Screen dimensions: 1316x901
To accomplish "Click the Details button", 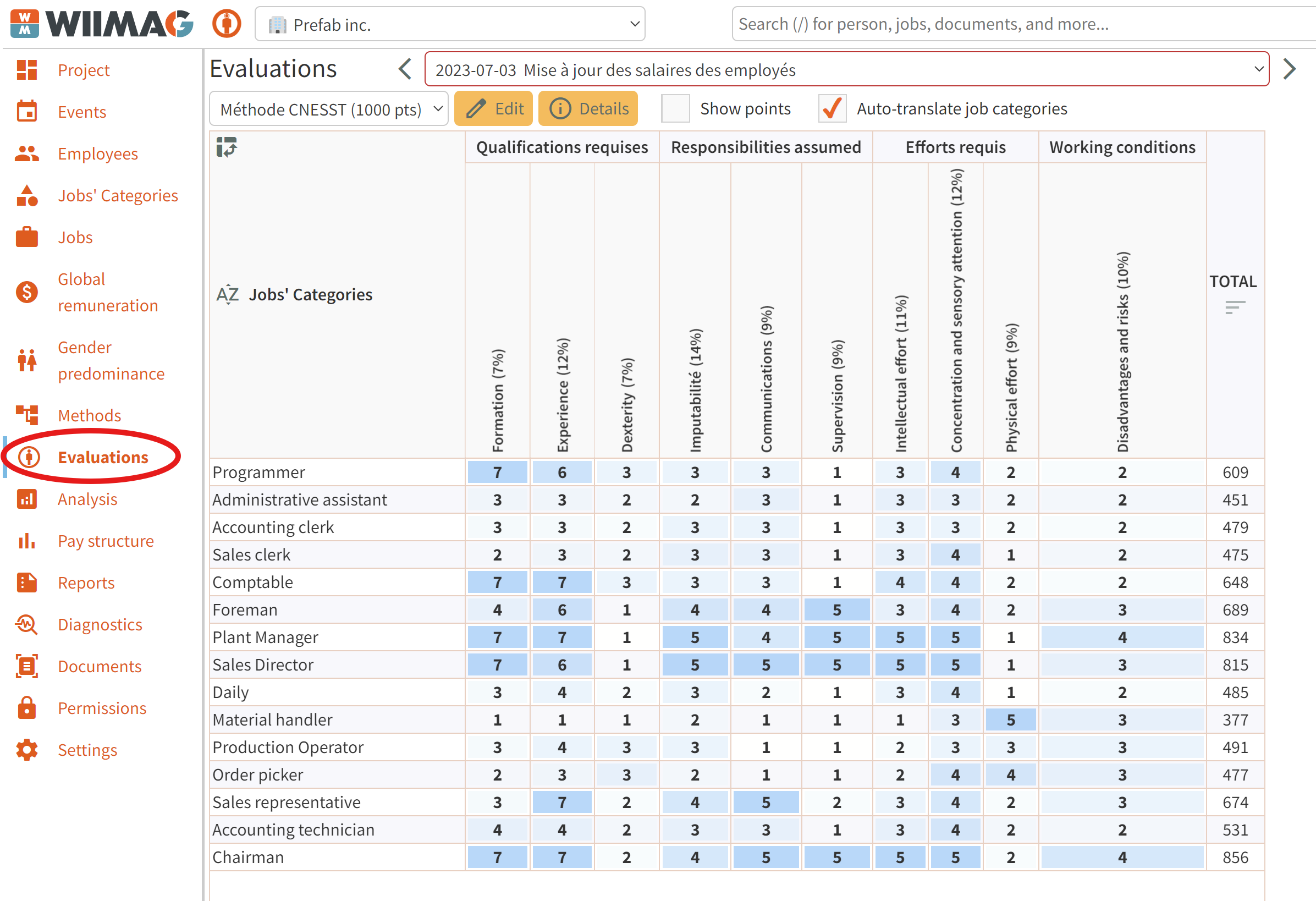I will point(588,108).
